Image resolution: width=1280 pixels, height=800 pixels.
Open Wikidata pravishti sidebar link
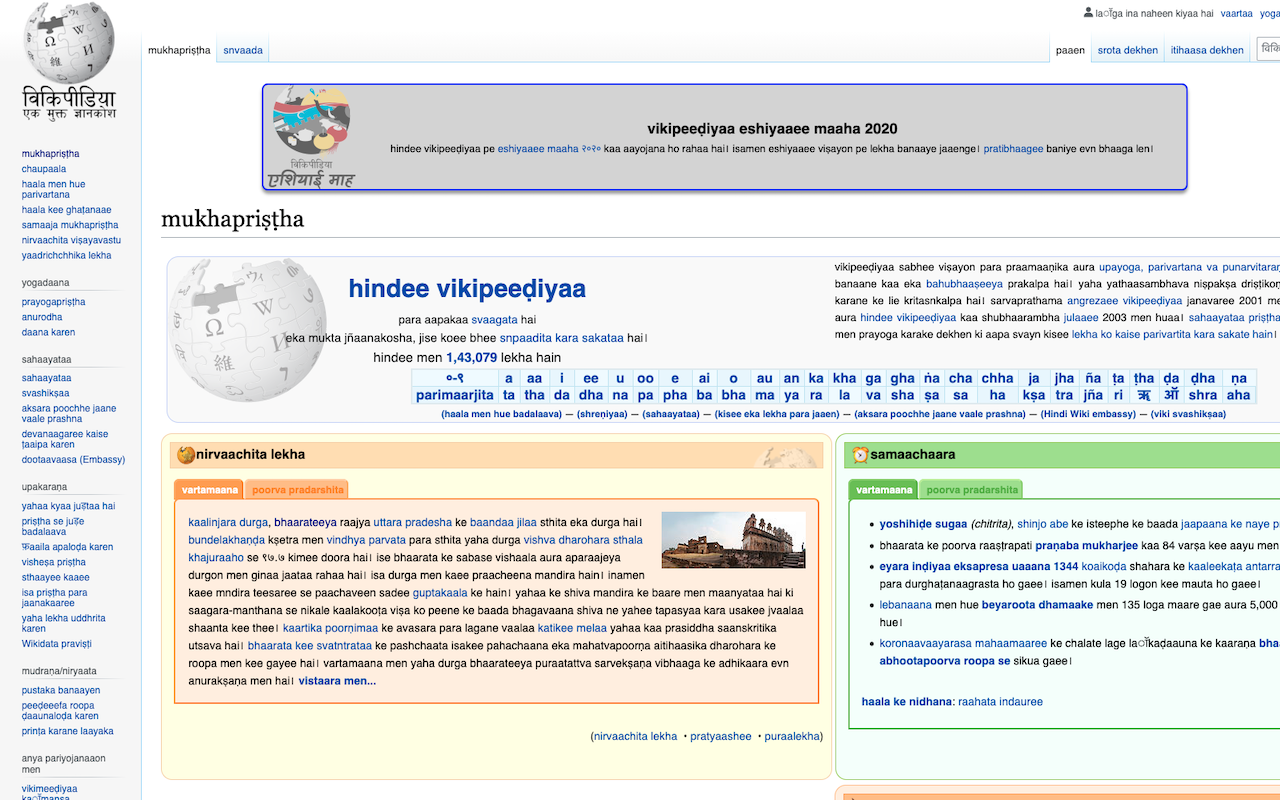tap(57, 644)
